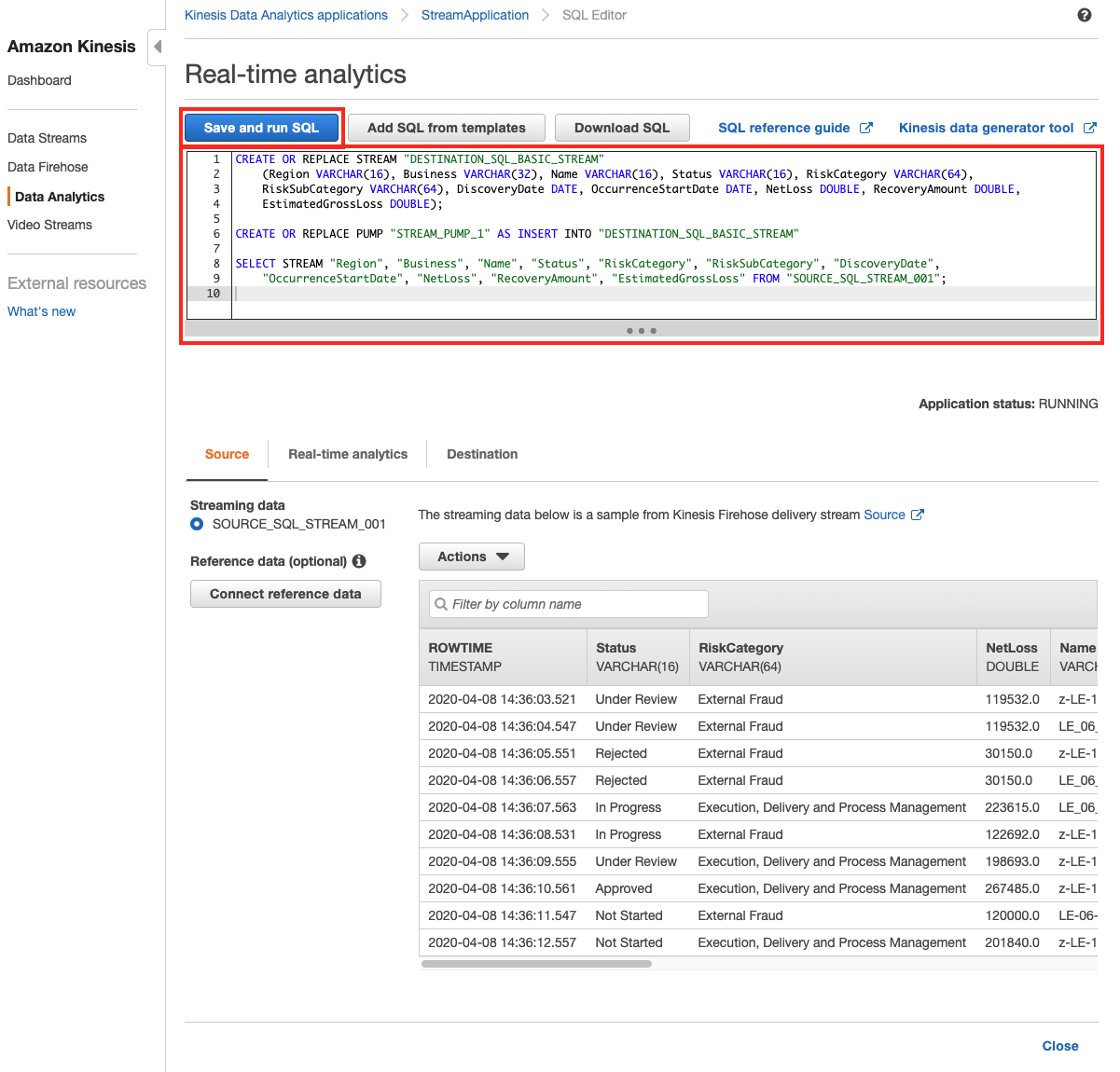This screenshot has height=1072, width=1120.
Task: Open the Destination tab
Action: click(x=482, y=454)
